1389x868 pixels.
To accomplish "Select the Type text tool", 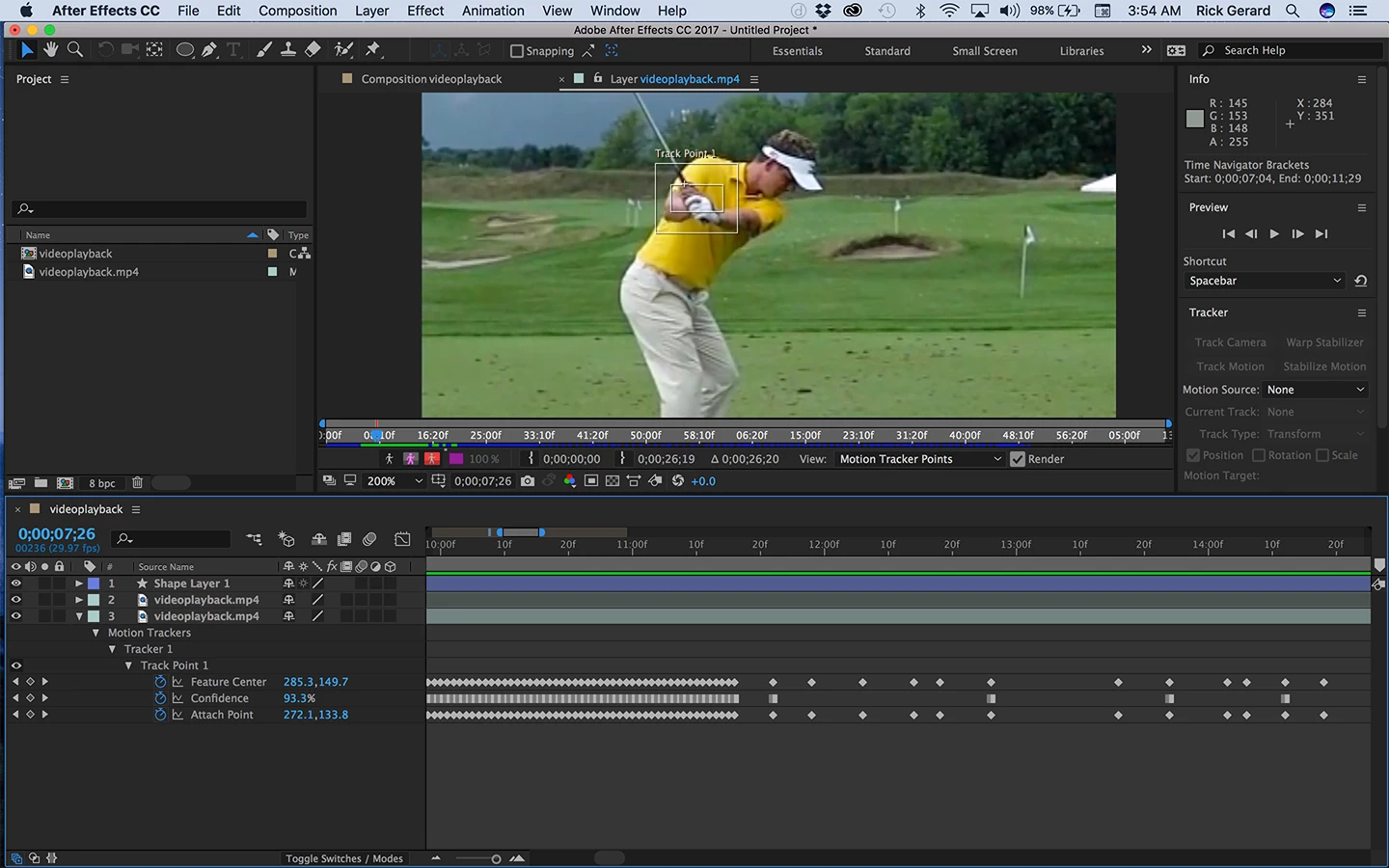I will coord(233,50).
